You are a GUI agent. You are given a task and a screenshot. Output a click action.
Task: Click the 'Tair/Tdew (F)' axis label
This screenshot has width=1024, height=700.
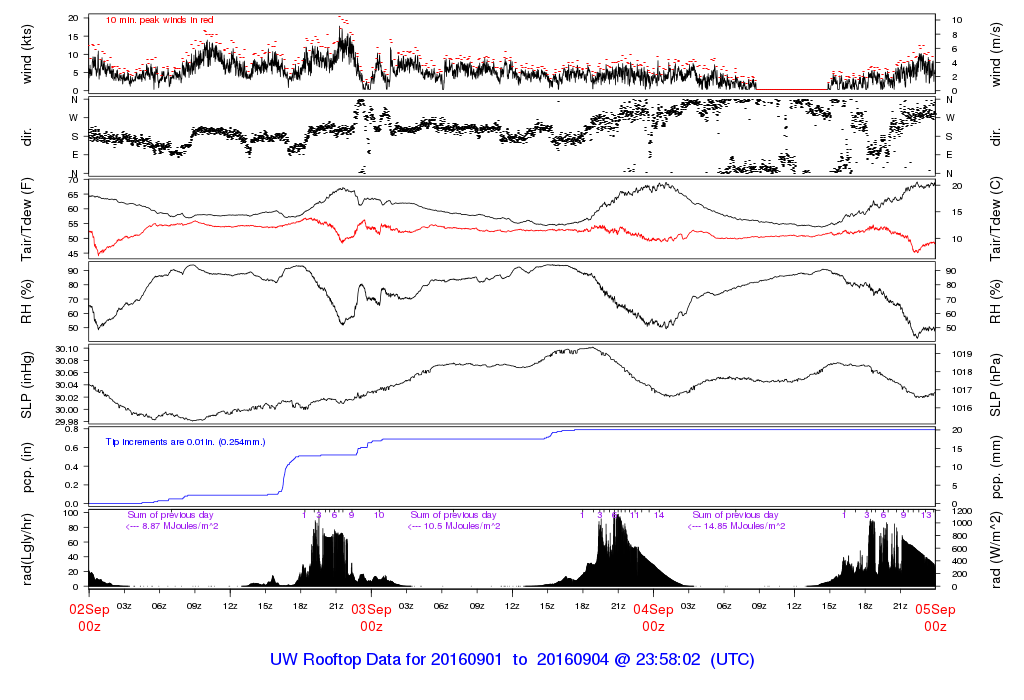point(27,219)
